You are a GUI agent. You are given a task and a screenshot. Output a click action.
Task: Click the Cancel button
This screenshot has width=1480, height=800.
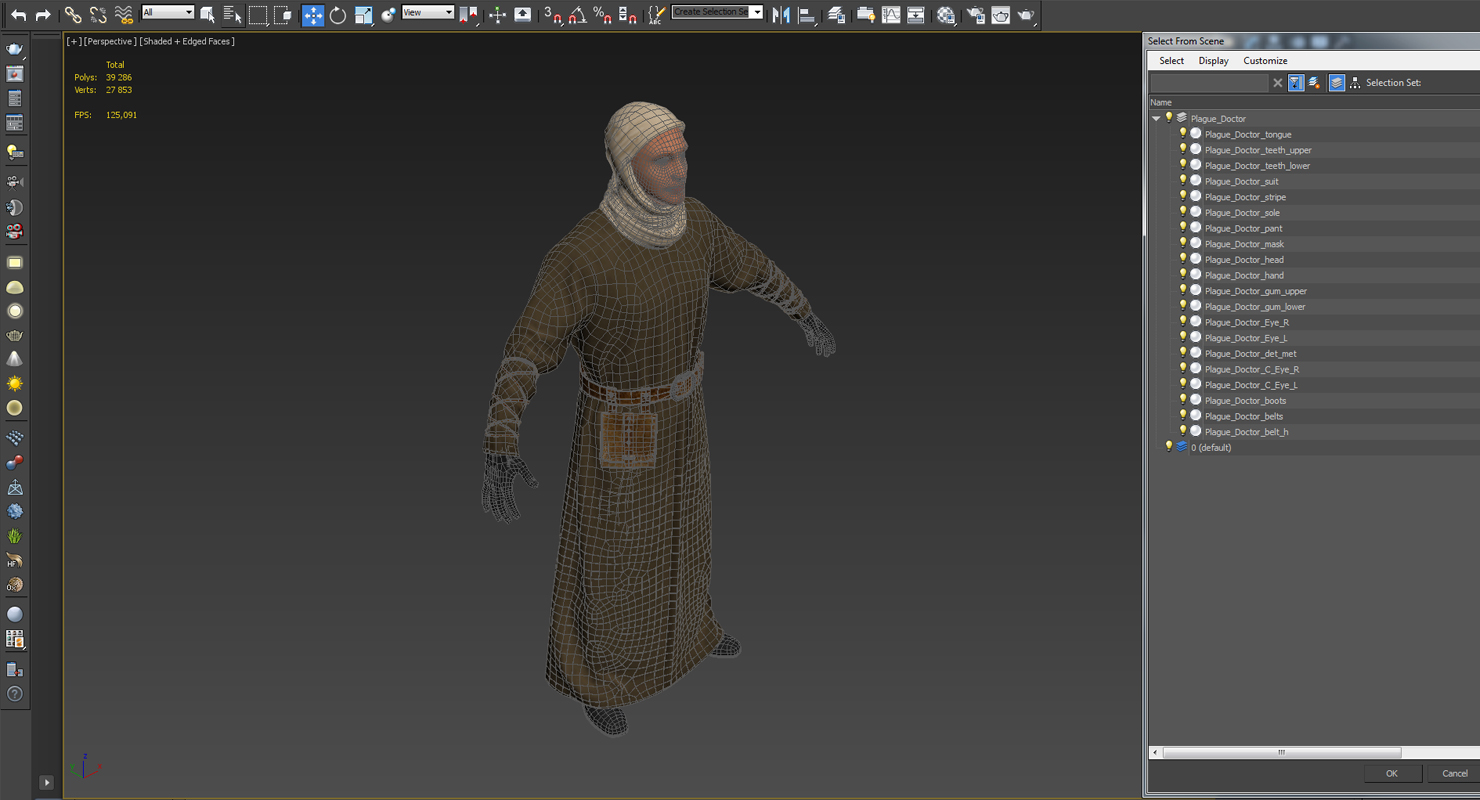[1454, 773]
